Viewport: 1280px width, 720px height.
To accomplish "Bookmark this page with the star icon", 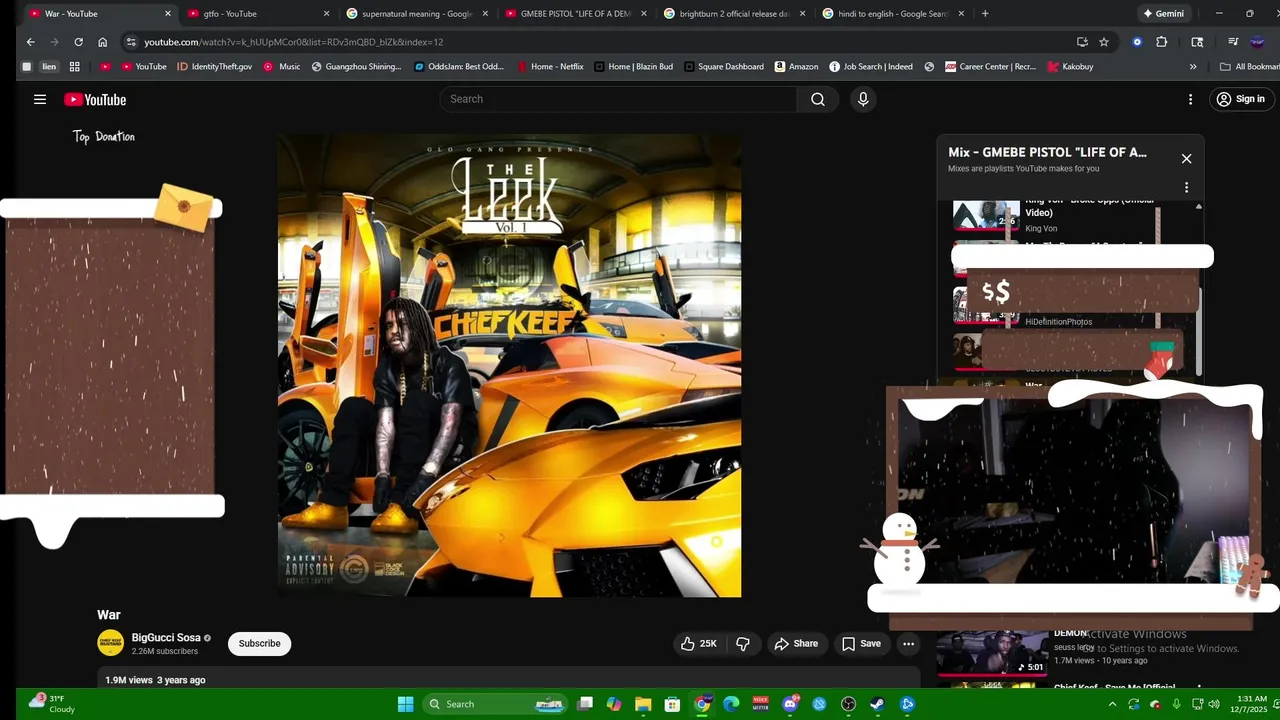I will (1104, 42).
